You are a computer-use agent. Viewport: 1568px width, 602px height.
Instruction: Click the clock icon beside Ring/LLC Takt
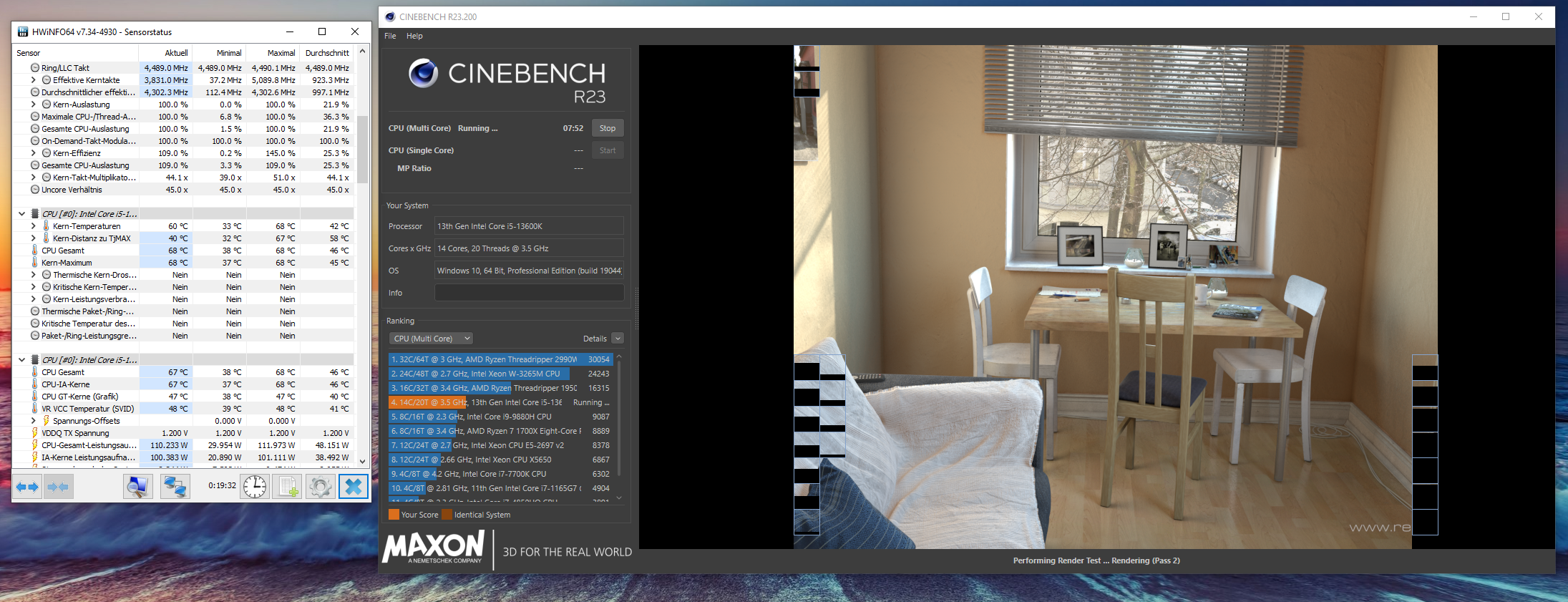click(34, 68)
